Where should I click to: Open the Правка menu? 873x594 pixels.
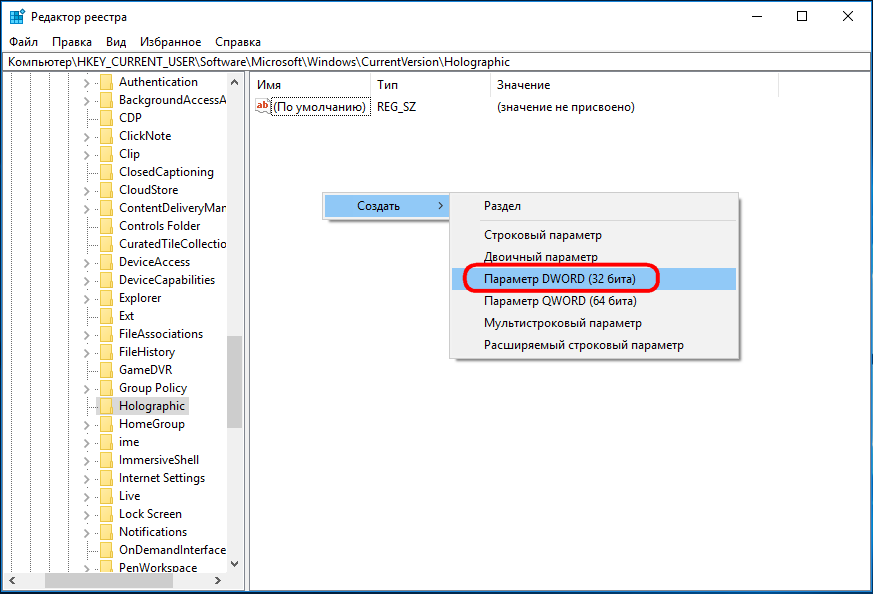point(72,42)
